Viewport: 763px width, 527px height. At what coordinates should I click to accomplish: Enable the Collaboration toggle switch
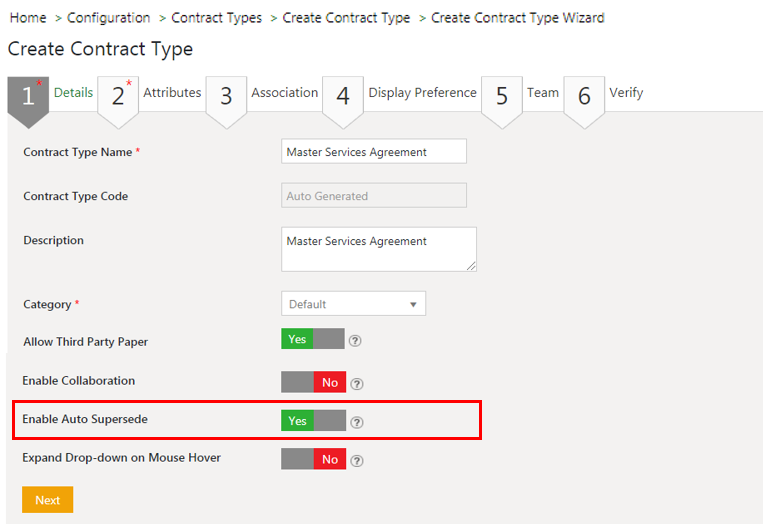pyautogui.click(x=312, y=382)
